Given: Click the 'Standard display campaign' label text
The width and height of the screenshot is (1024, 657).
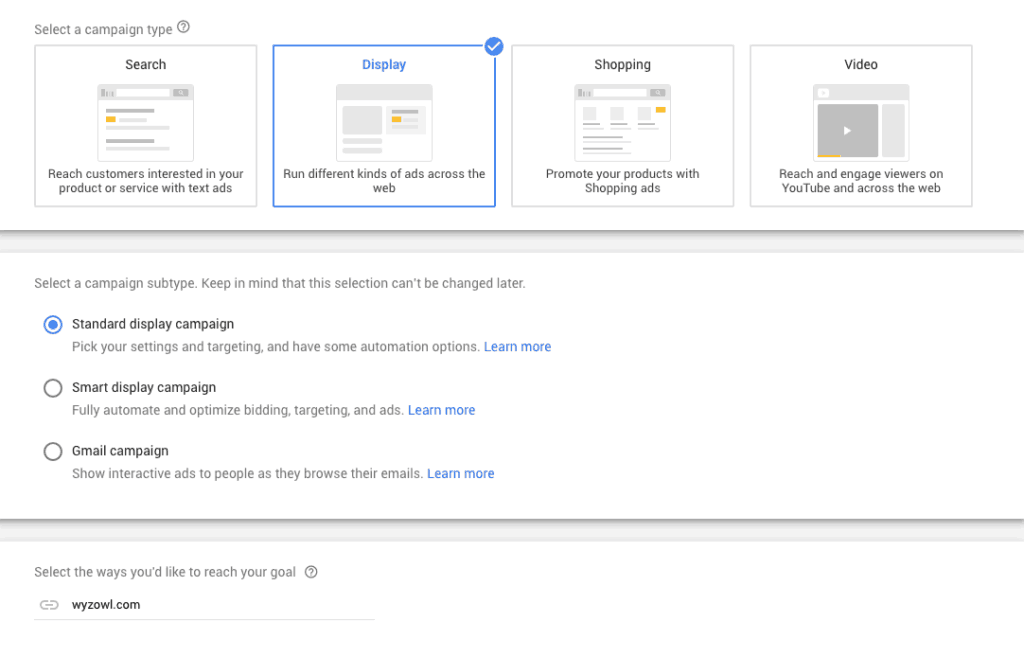Looking at the screenshot, I should (153, 324).
